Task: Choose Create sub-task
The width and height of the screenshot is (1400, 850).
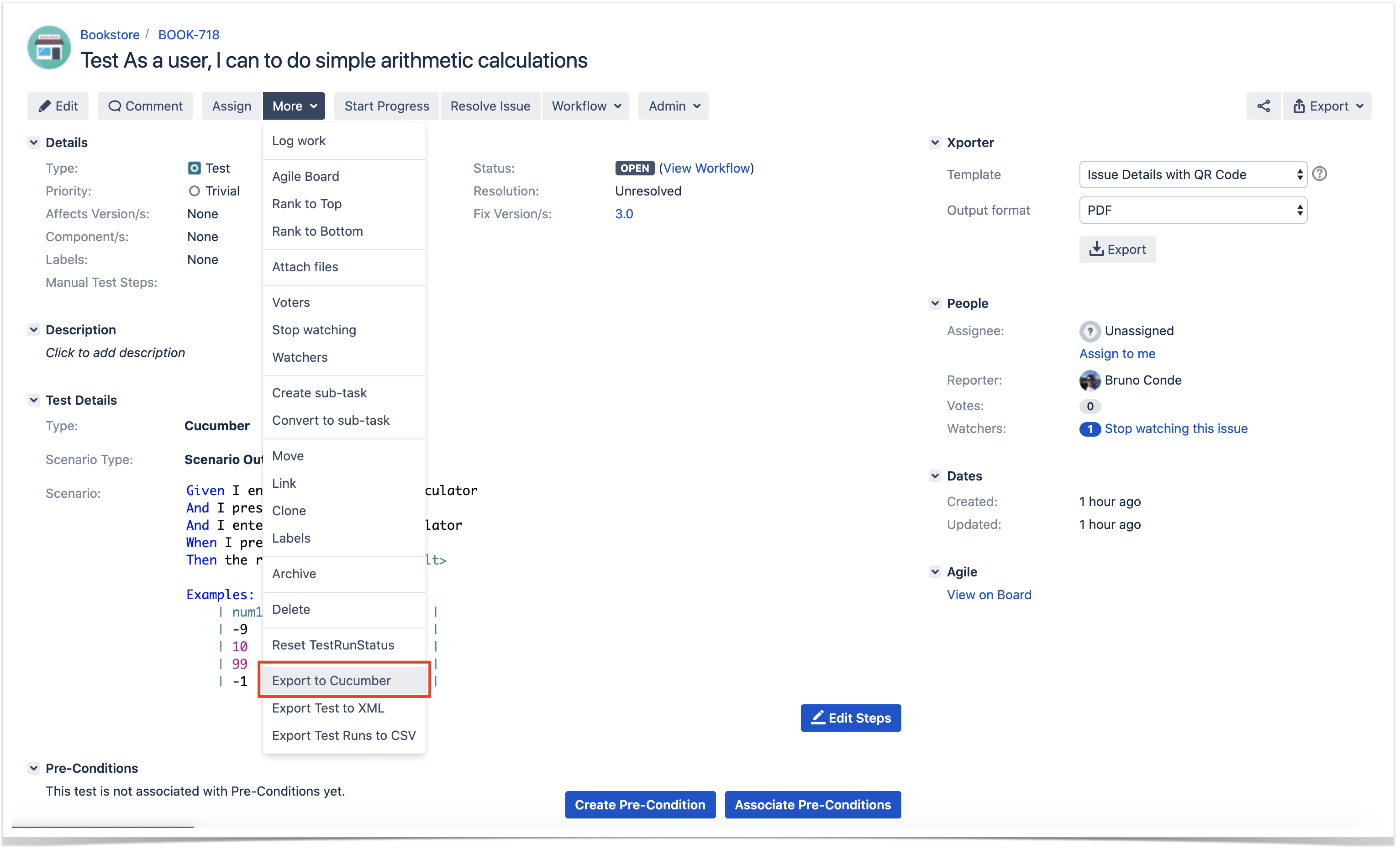Action: (345, 394)
